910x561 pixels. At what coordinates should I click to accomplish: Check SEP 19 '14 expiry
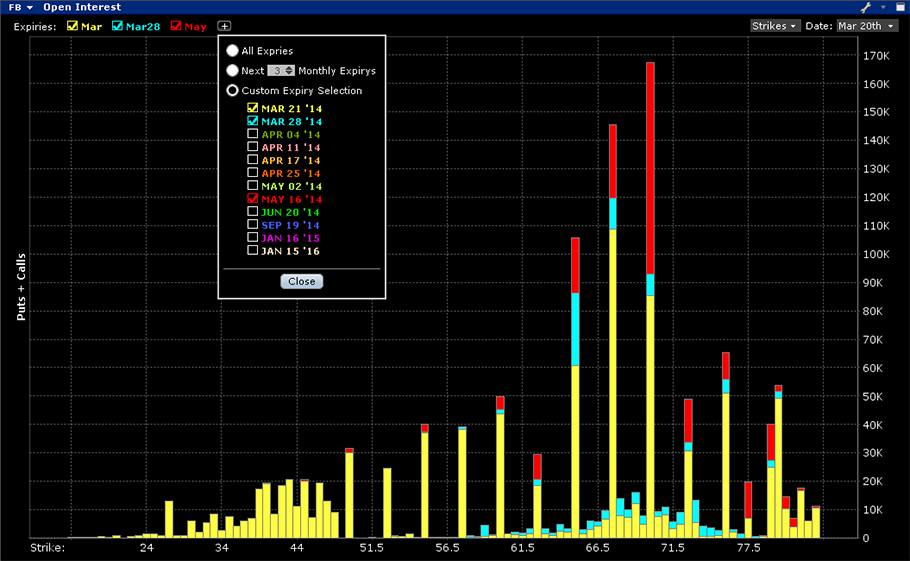pos(252,225)
